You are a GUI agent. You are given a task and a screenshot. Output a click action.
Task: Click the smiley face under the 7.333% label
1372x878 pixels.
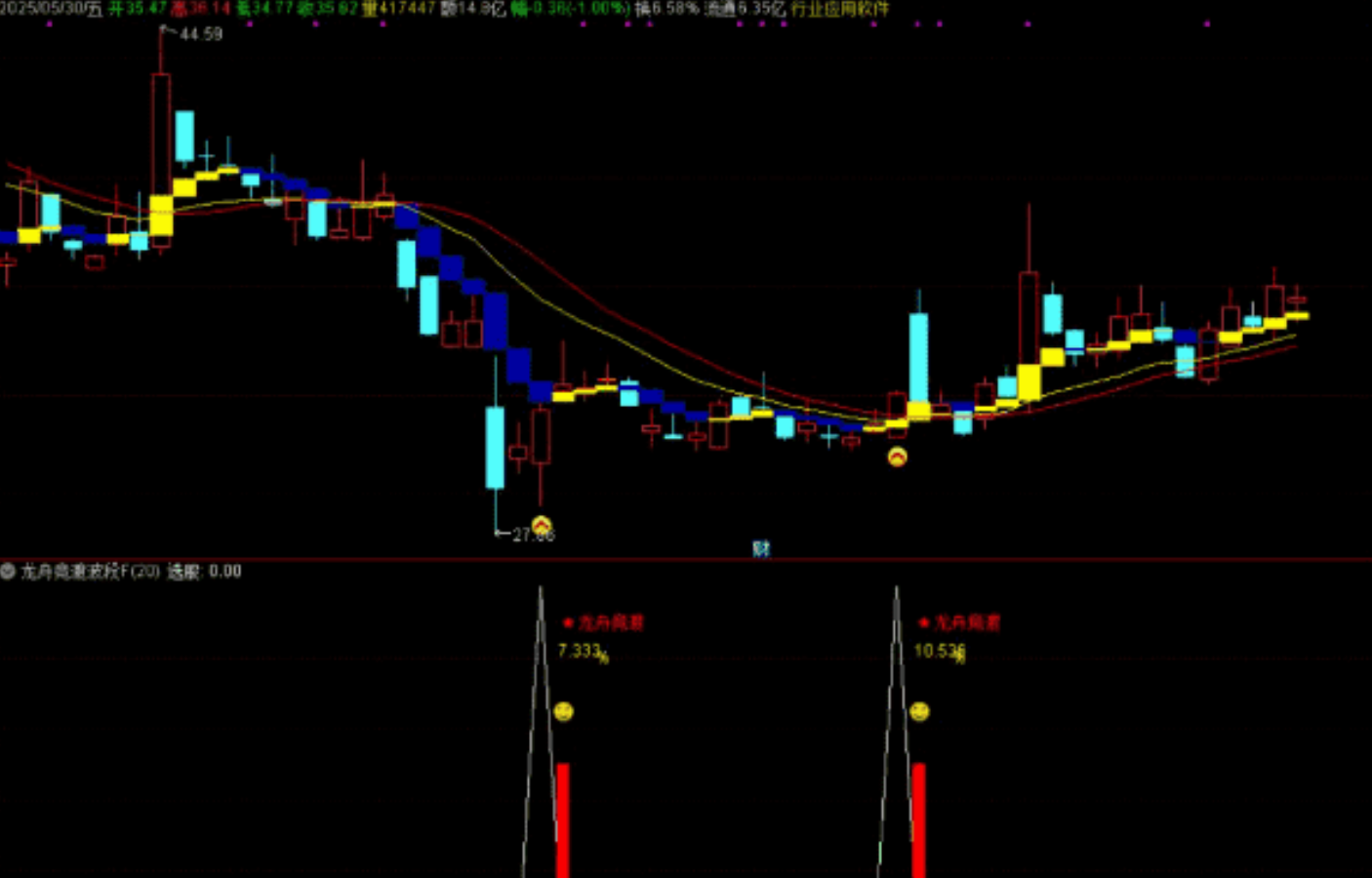563,712
